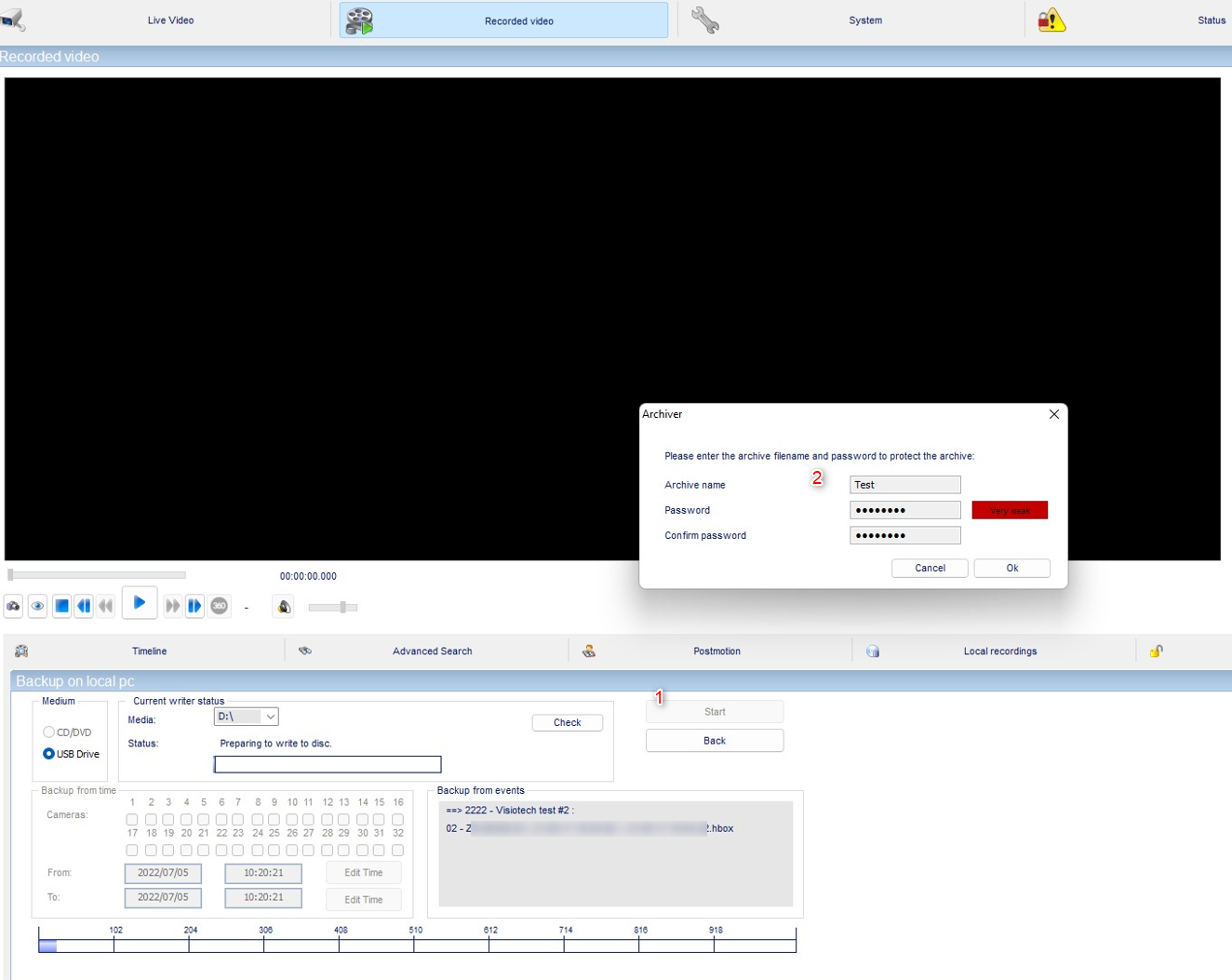Click the warning lock Status icon

(1051, 20)
